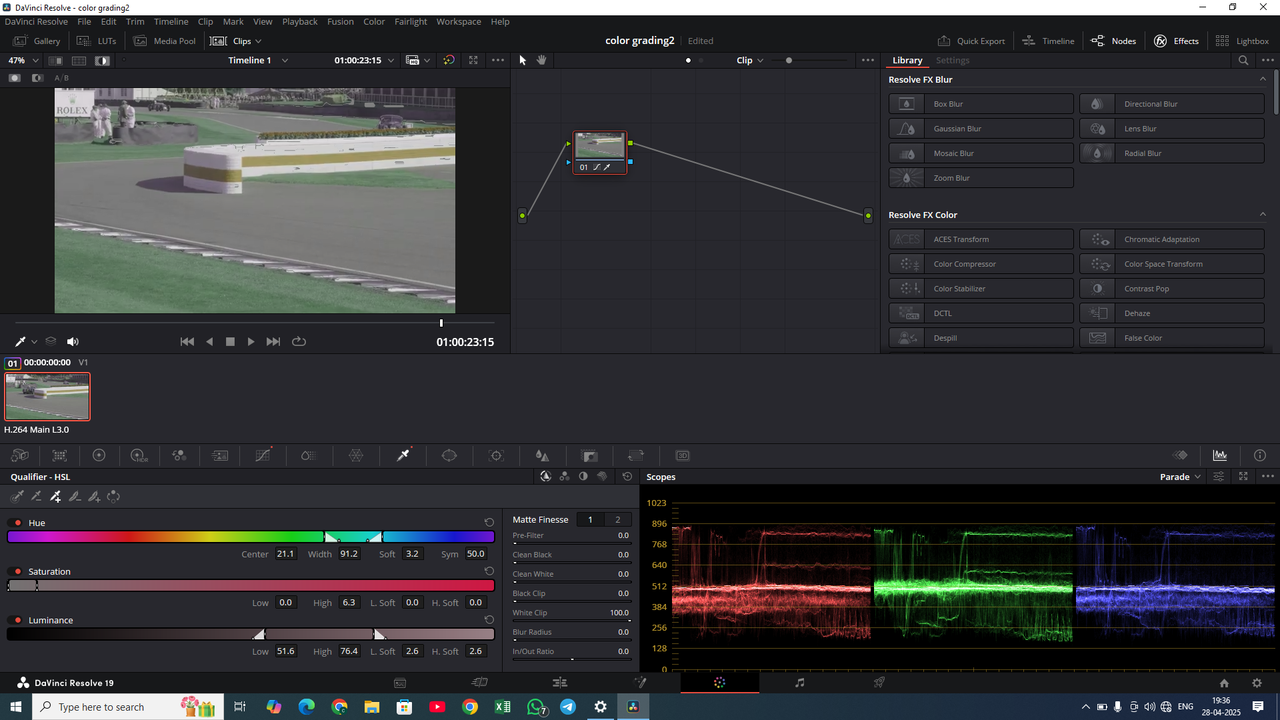This screenshot has width=1280, height=720.
Task: Open the Color menu
Action: tap(374, 21)
